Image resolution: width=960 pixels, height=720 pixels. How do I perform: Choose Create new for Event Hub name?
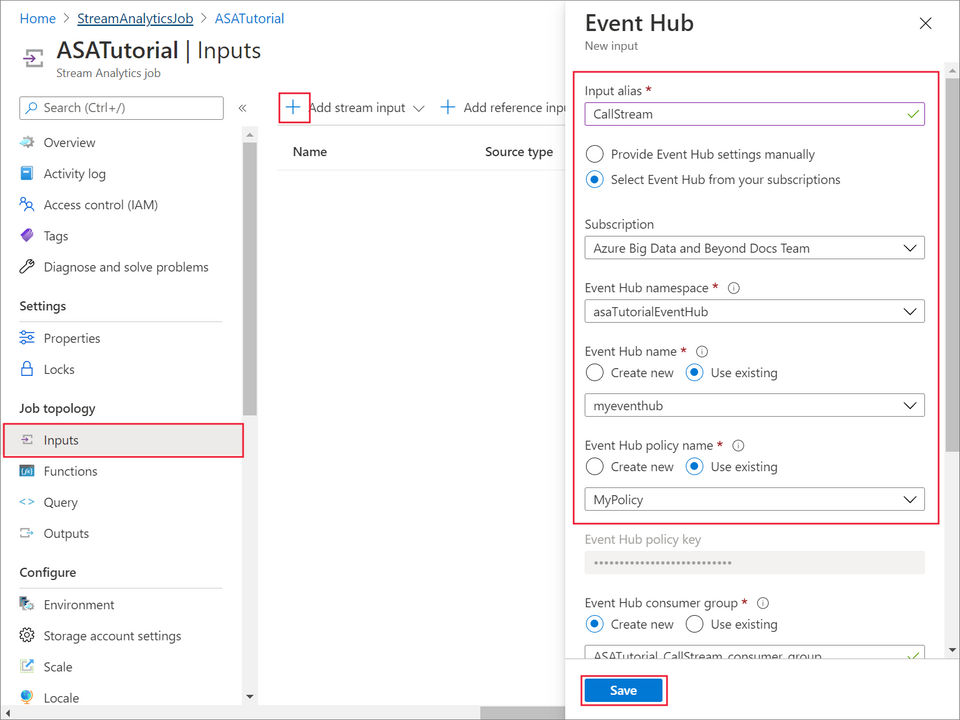click(x=594, y=372)
